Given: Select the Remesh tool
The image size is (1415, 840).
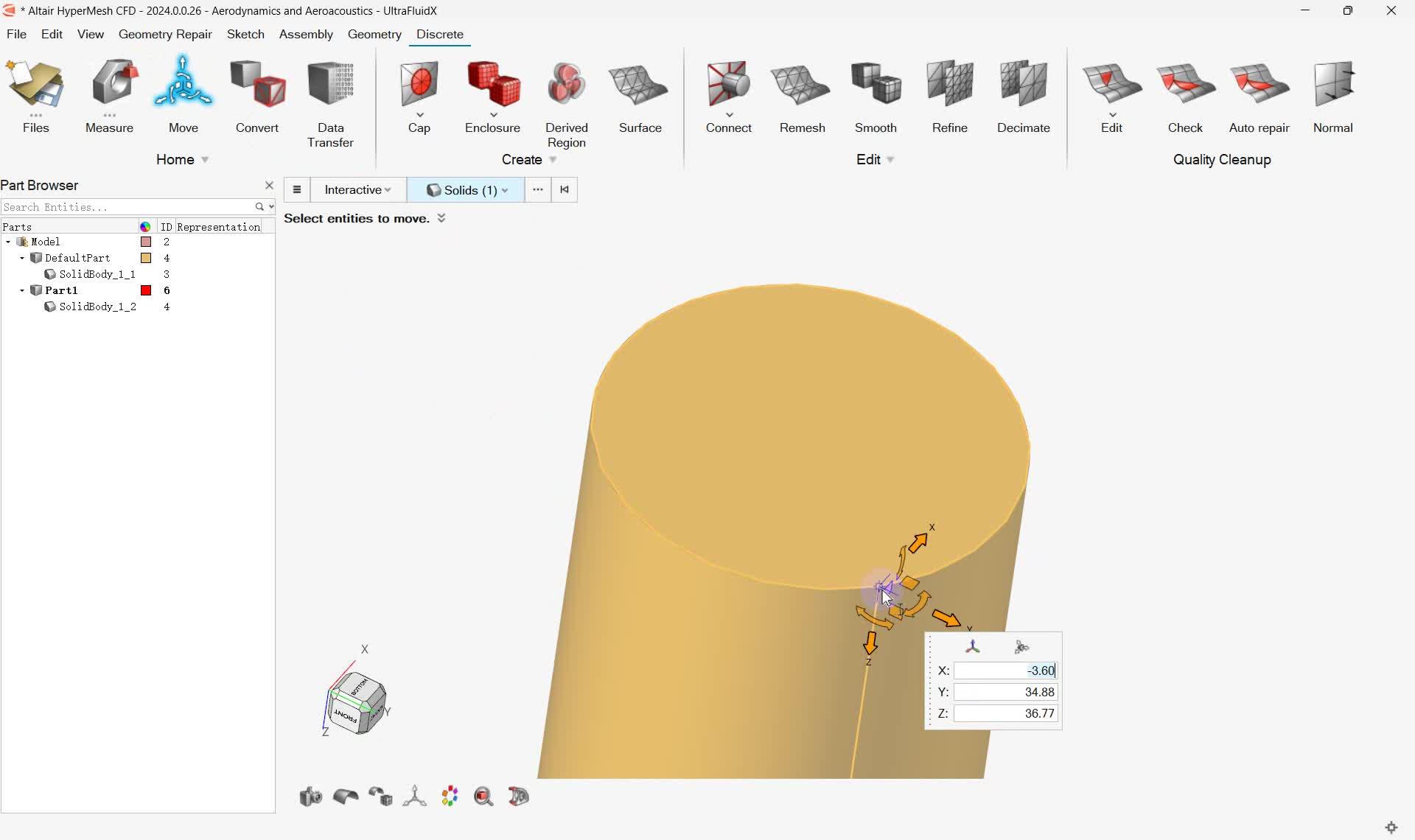Looking at the screenshot, I should coord(802,85).
